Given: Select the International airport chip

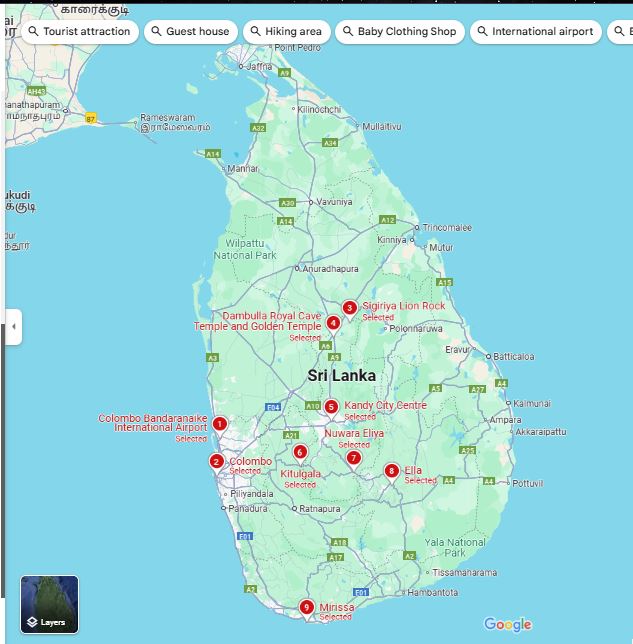Looking at the screenshot, I should pyautogui.click(x=535, y=32).
